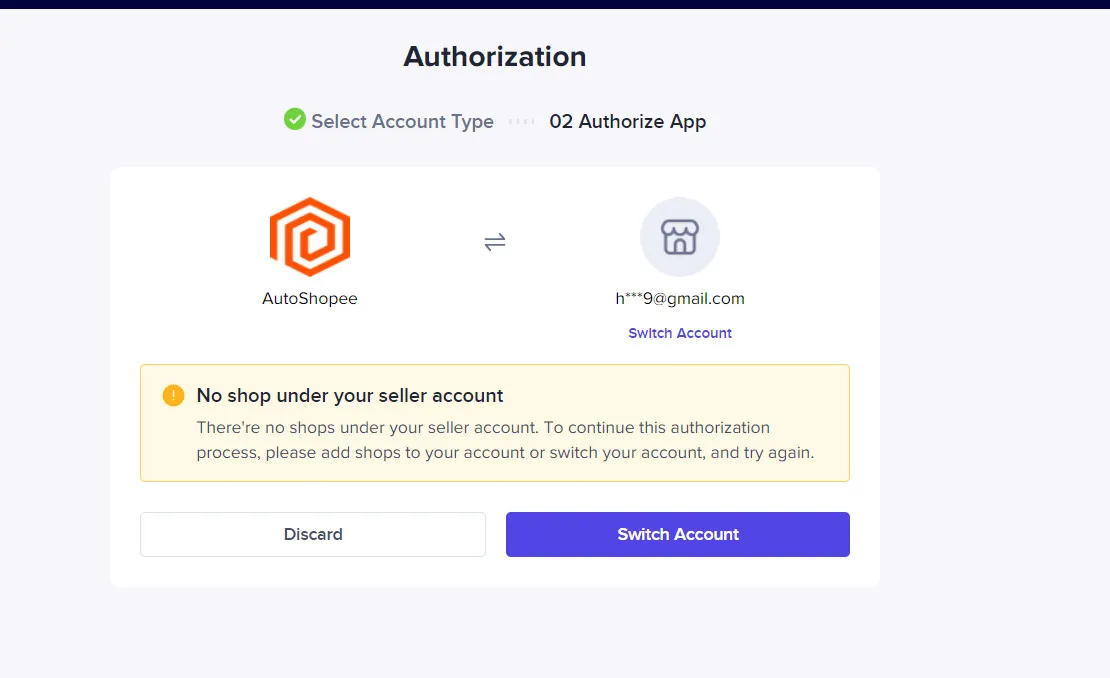Go to the Select Account Type step

(x=402, y=122)
